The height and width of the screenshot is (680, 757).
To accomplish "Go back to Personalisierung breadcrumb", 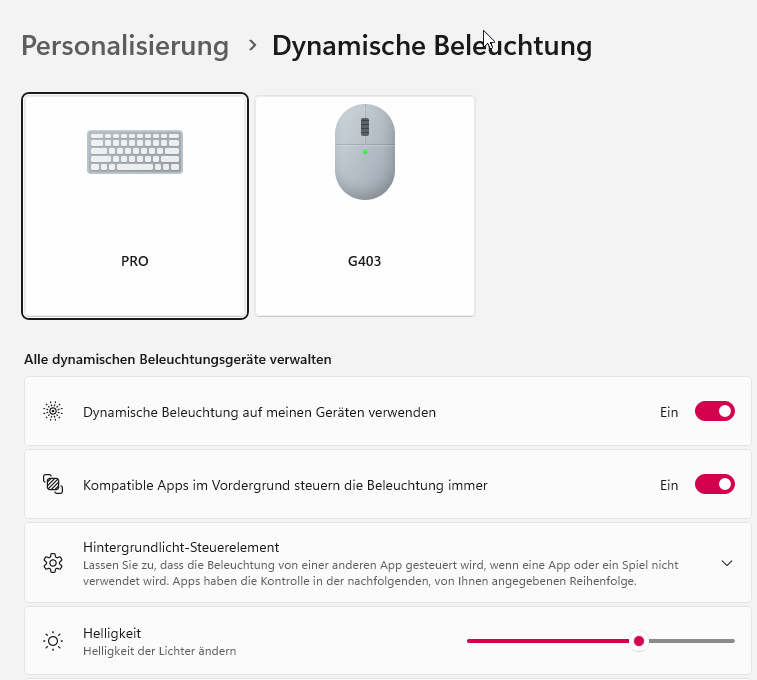I will point(125,46).
